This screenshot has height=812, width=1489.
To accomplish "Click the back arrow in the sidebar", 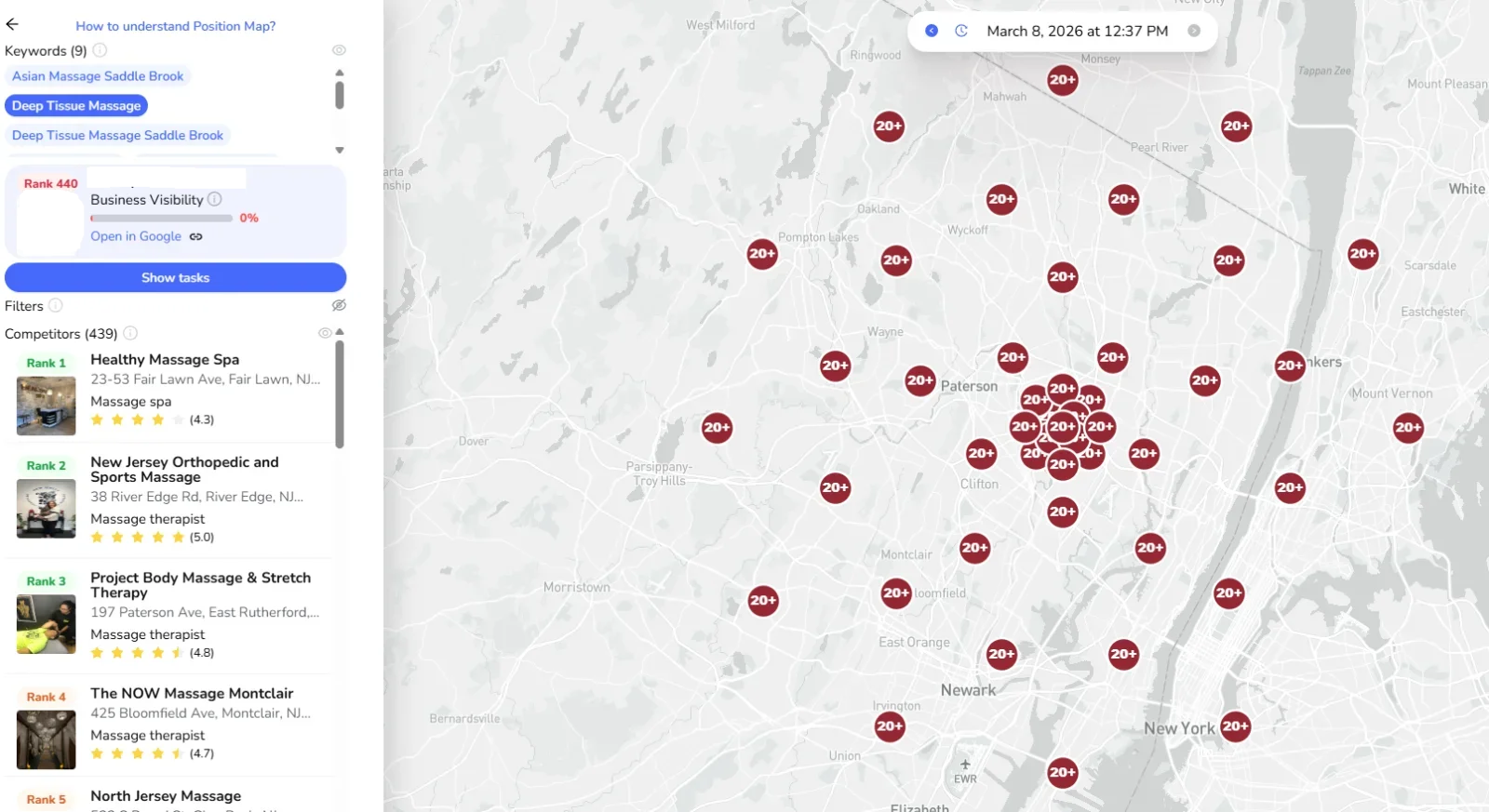I will pos(12,25).
